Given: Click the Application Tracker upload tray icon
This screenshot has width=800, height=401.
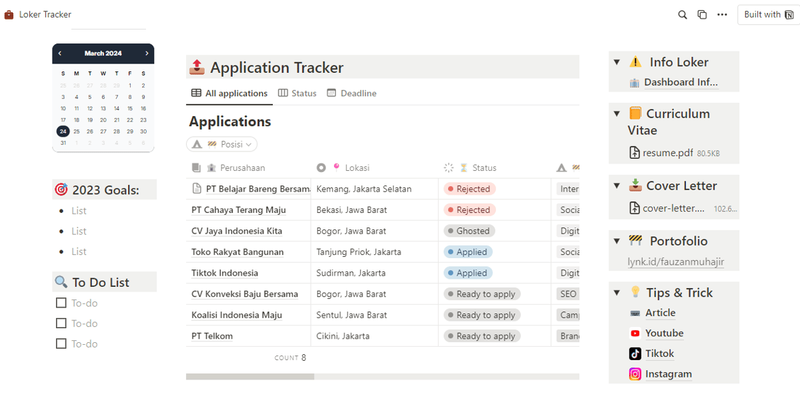Looking at the screenshot, I should 197,67.
